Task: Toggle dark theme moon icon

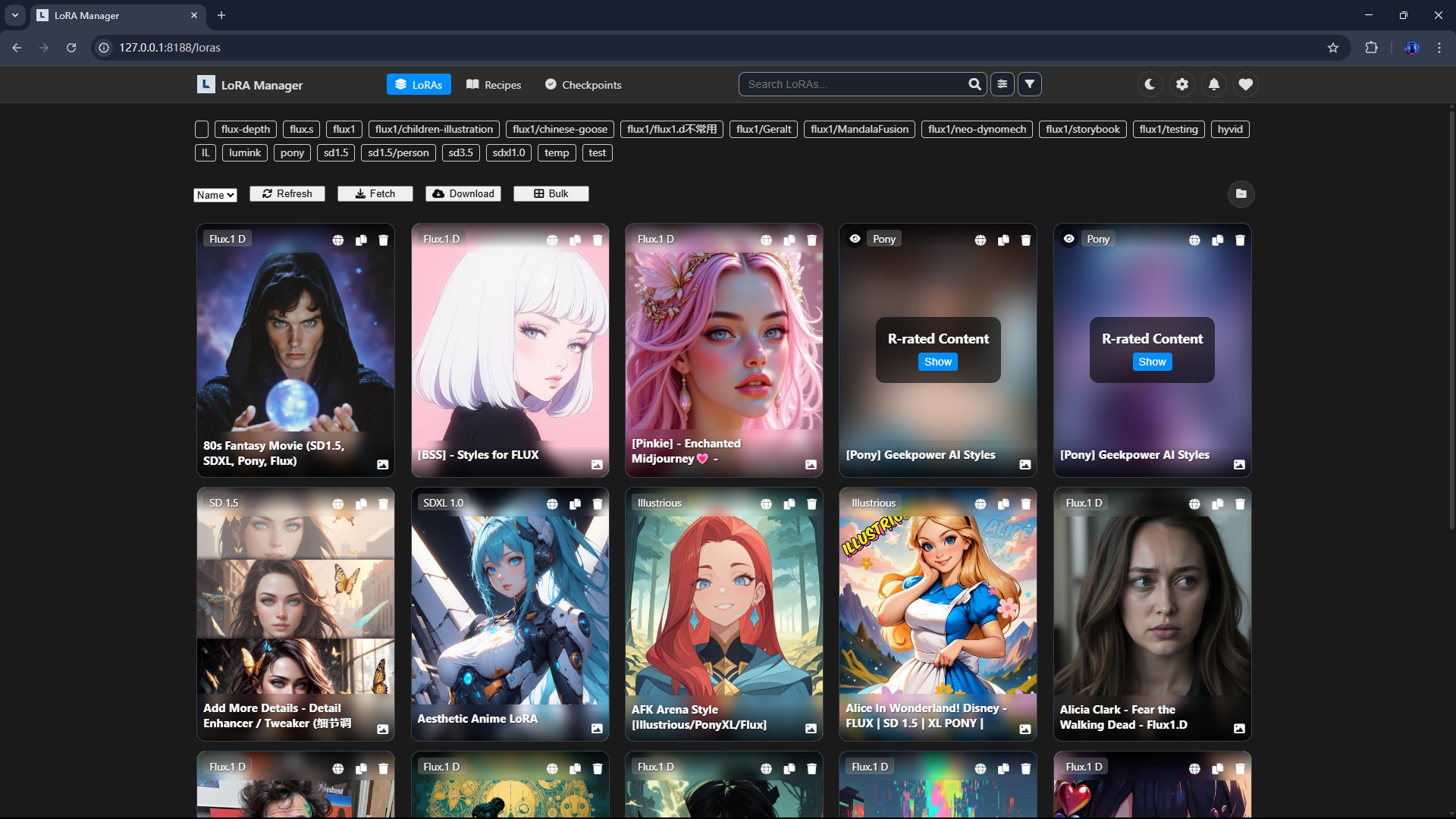Action: coord(1150,84)
